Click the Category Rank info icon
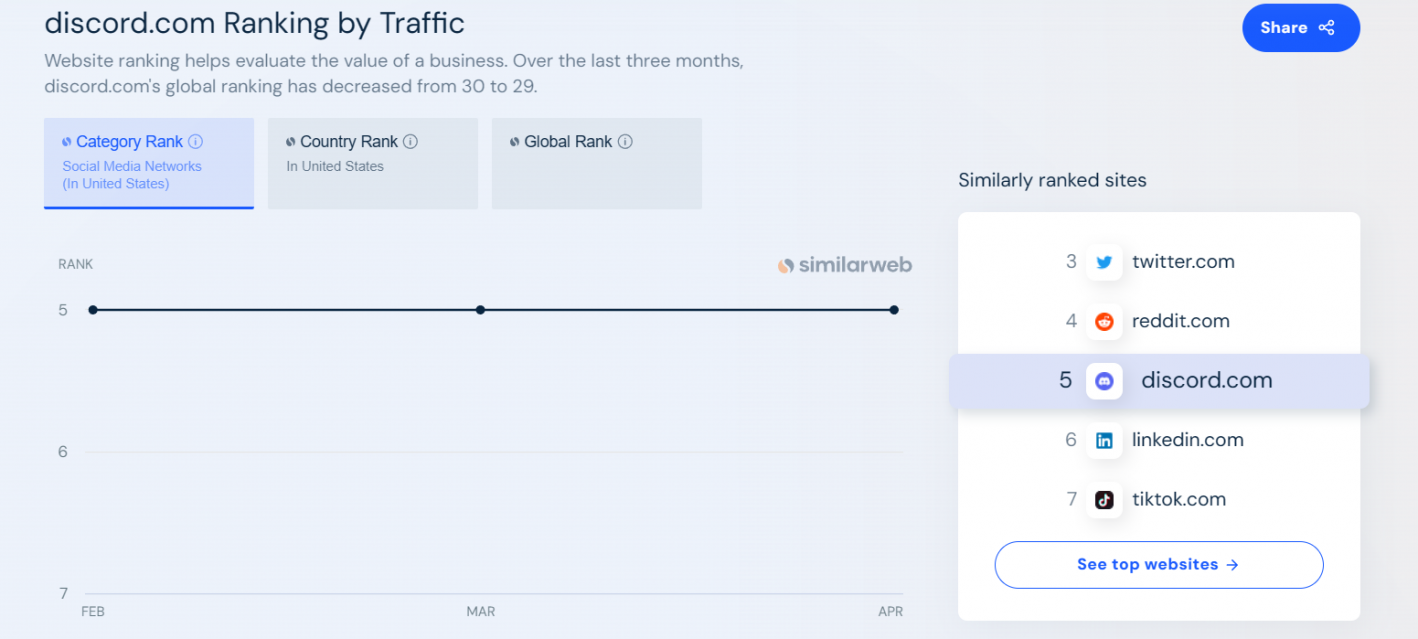Image resolution: width=1418 pixels, height=639 pixels. coord(196,142)
